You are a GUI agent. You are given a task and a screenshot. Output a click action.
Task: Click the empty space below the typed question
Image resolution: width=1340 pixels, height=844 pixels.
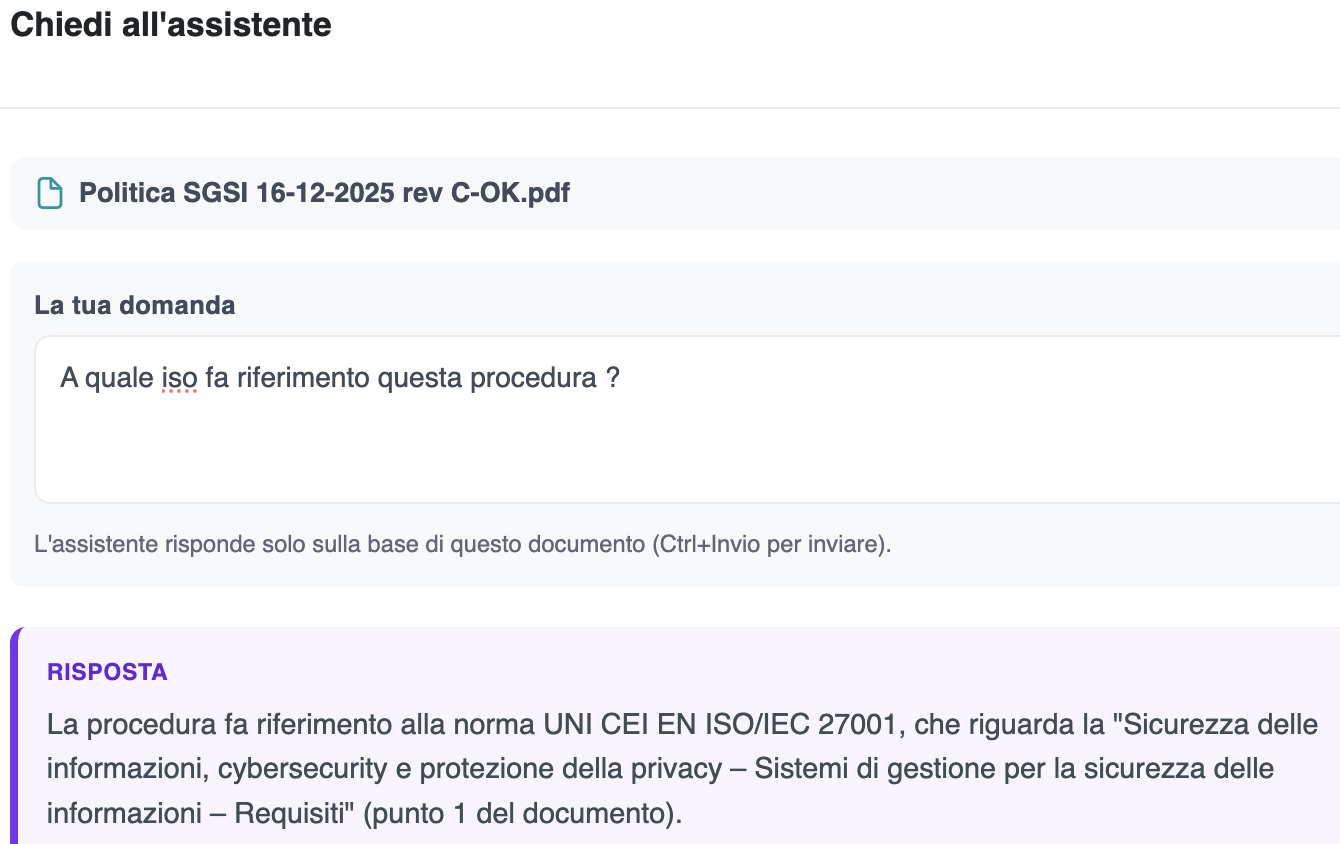click(687, 450)
